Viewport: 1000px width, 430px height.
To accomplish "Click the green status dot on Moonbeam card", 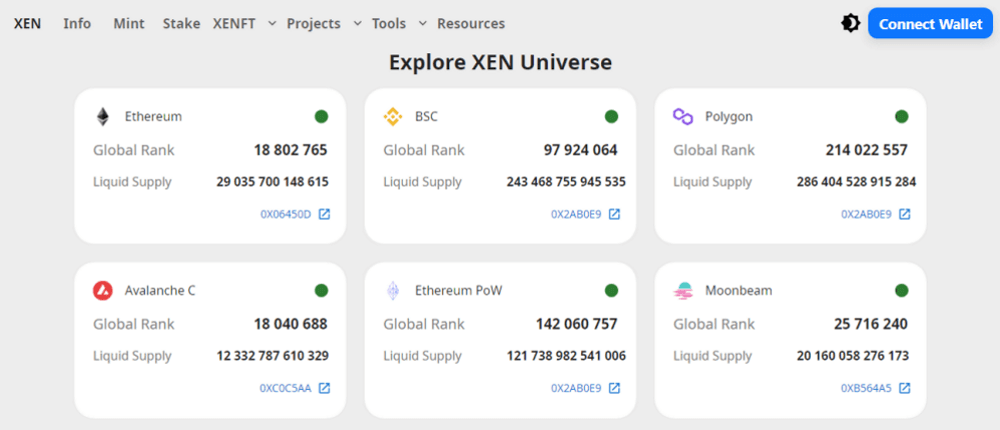I will pyautogui.click(x=902, y=290).
